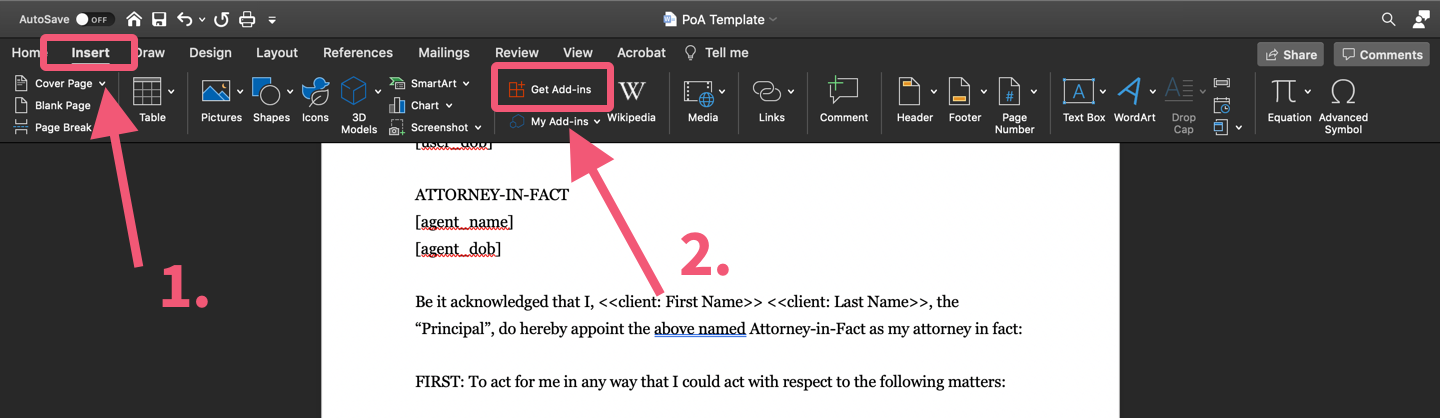Click the Footer icon
The height and width of the screenshot is (418, 1440).
960,91
